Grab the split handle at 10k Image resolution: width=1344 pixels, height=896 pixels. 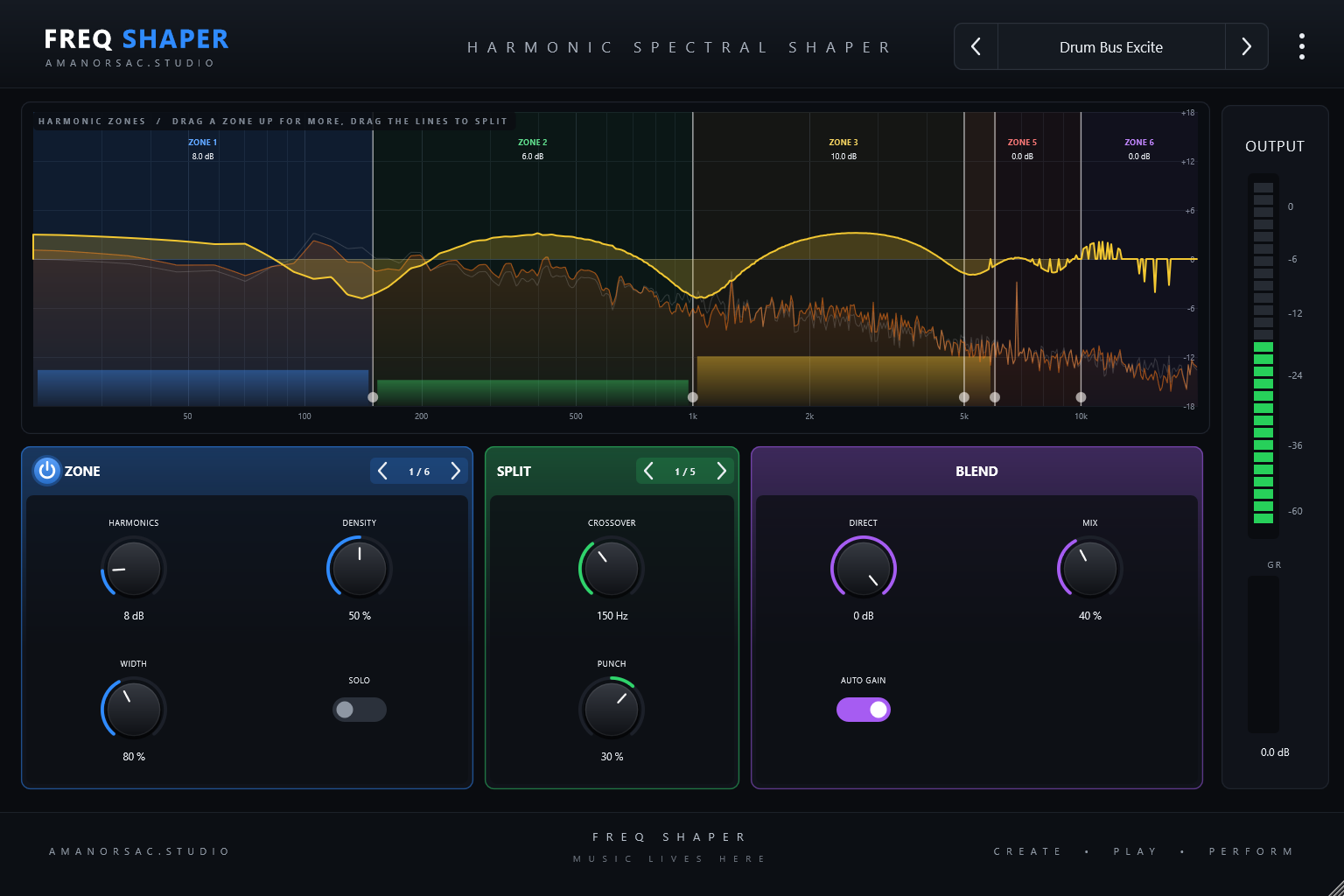point(1081,397)
